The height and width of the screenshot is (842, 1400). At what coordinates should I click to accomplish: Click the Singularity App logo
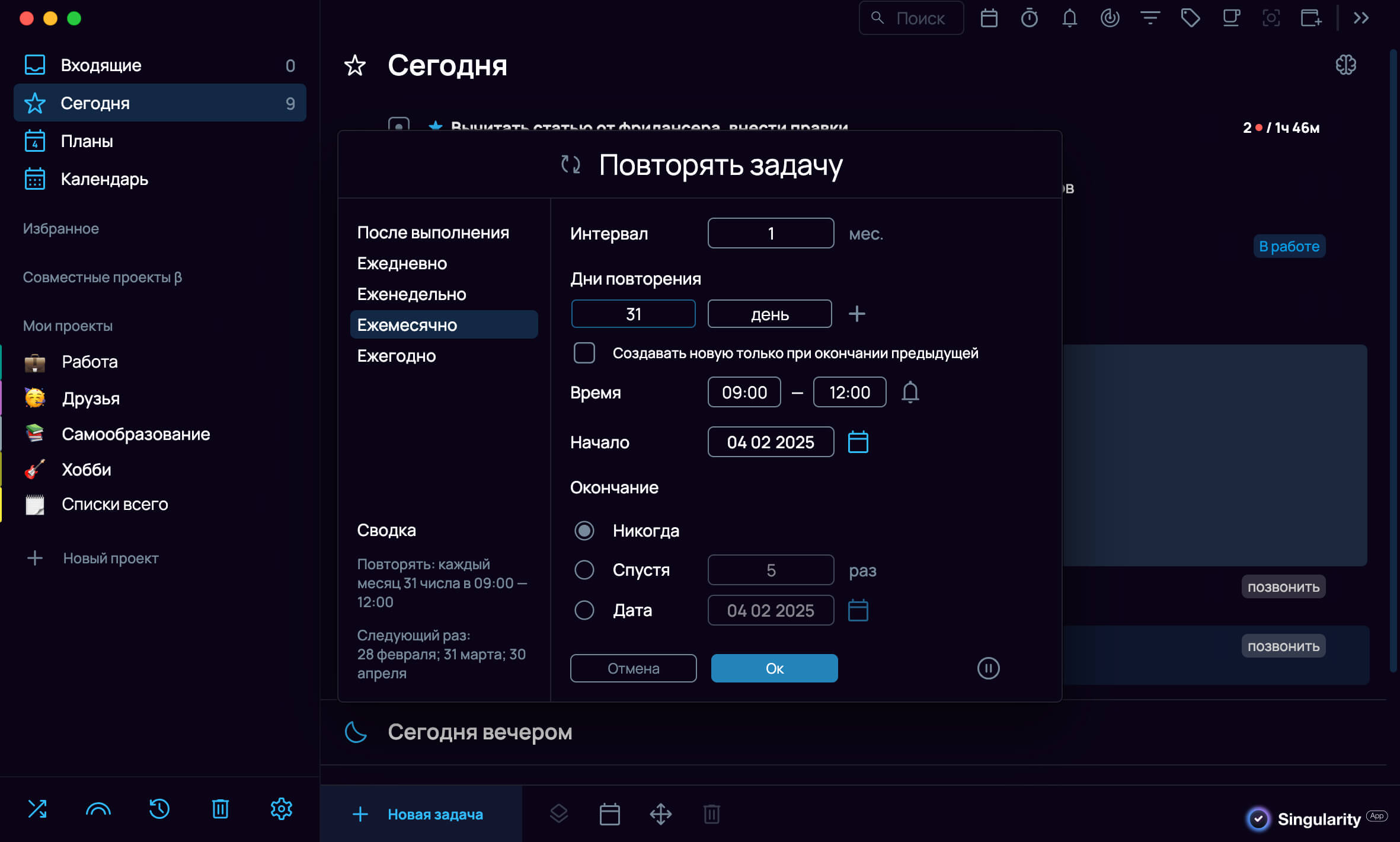1316,819
